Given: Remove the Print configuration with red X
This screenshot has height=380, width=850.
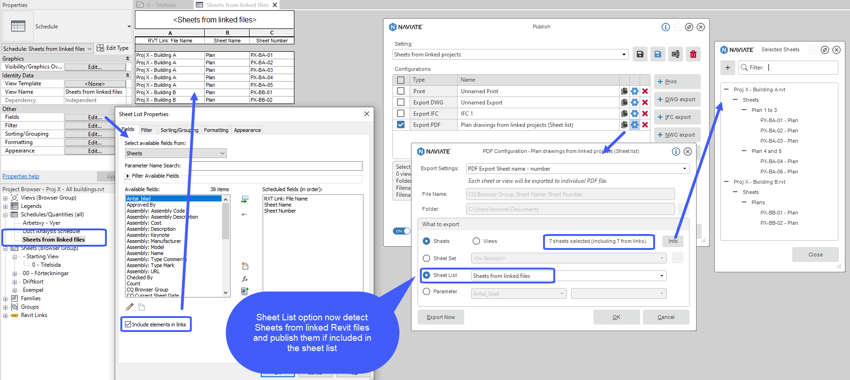Looking at the screenshot, I should (x=645, y=91).
